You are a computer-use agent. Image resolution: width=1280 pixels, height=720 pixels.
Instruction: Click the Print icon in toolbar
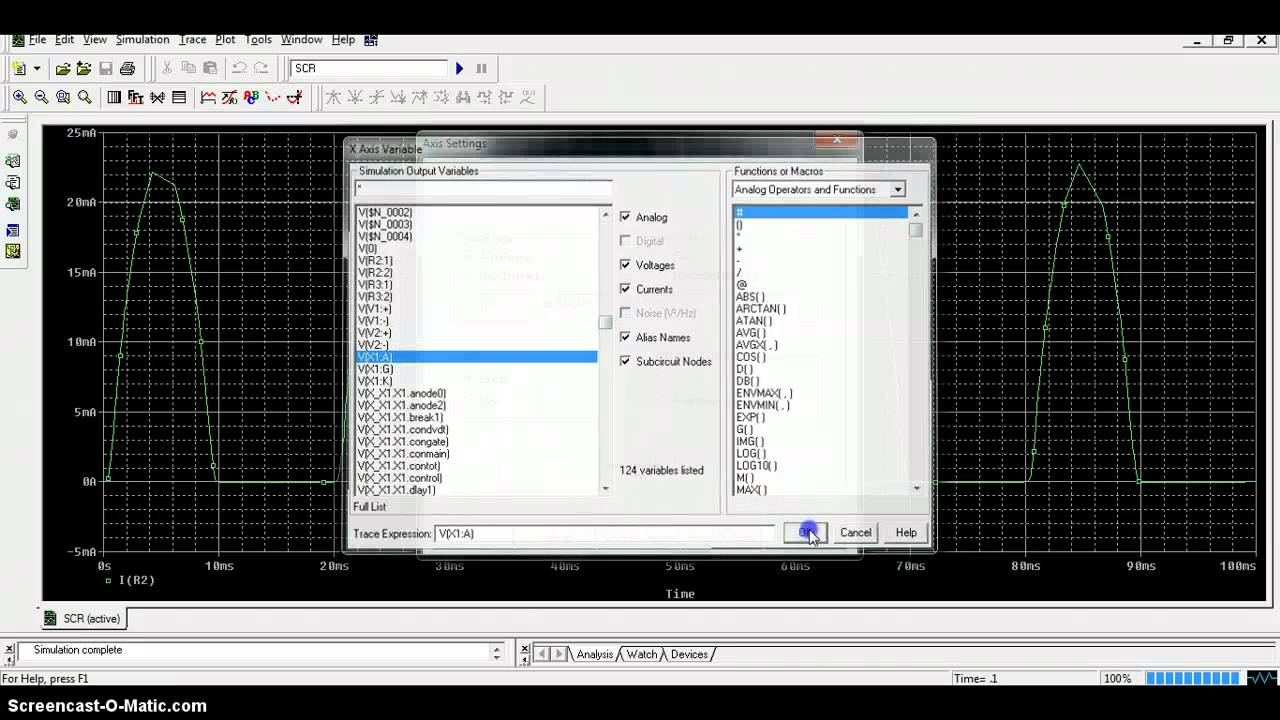tap(127, 68)
